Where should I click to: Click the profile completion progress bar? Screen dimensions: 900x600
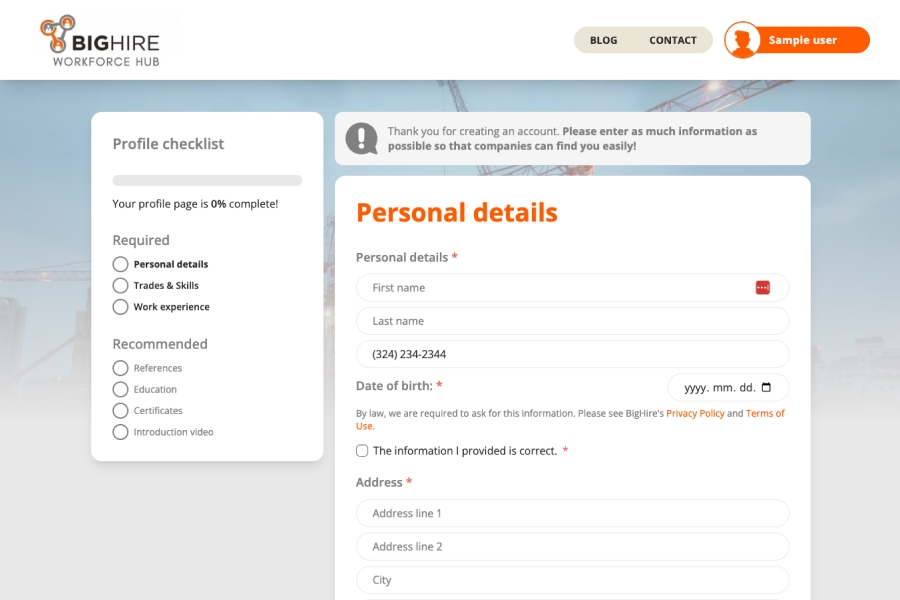point(207,180)
